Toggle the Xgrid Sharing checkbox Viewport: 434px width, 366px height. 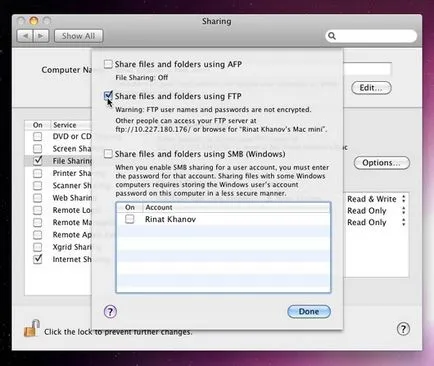38,247
